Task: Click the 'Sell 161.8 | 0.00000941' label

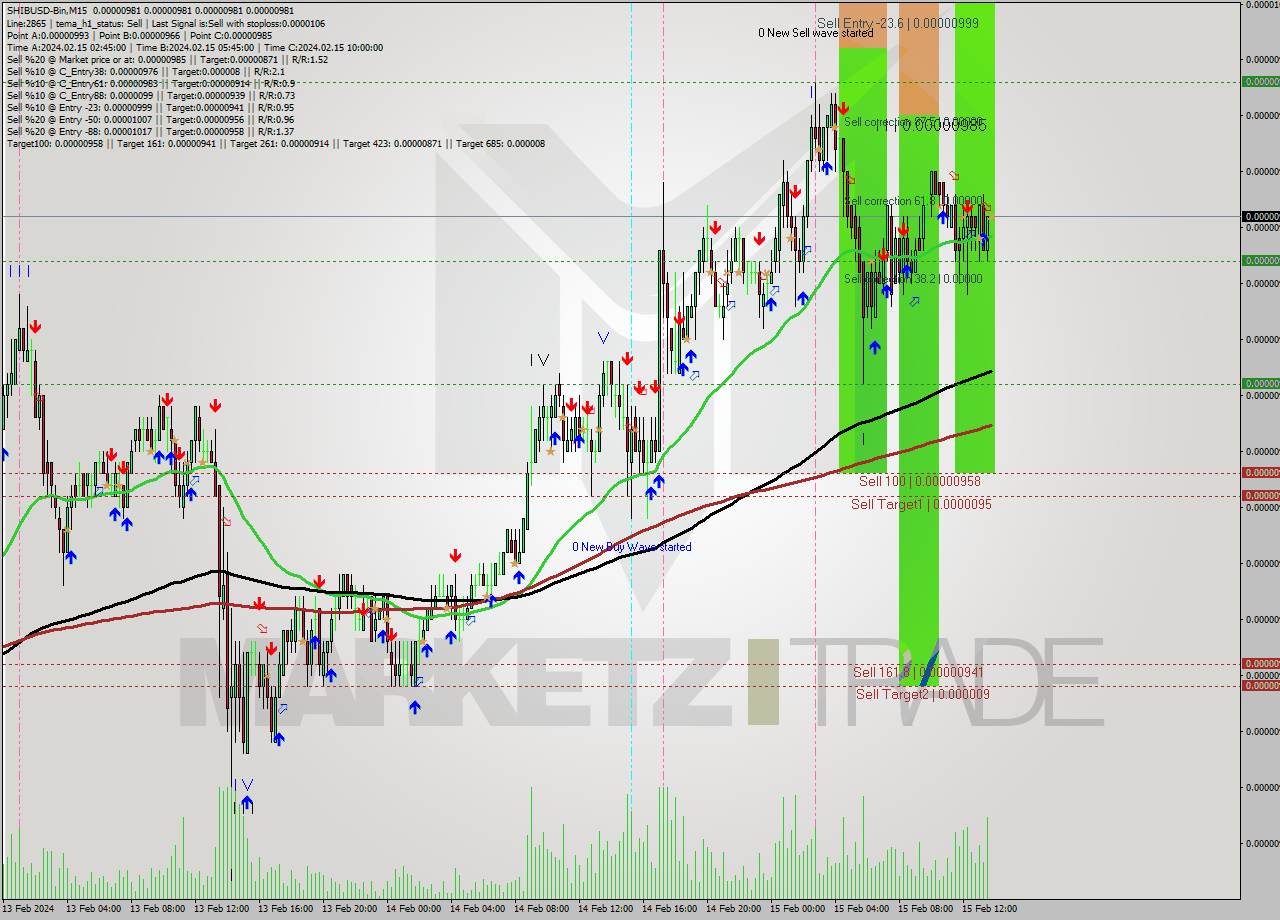Action: [918, 672]
